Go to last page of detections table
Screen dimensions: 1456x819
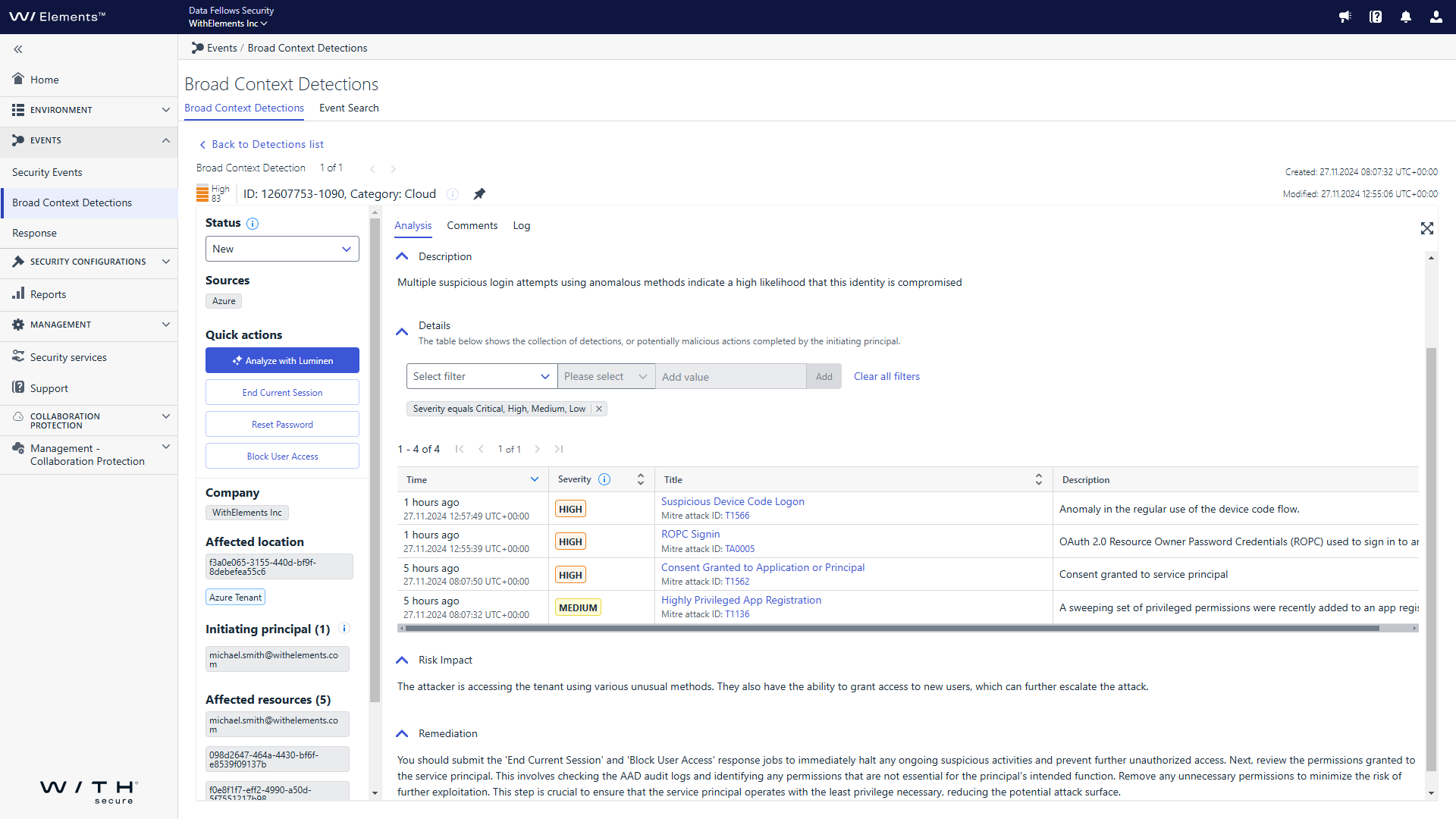[x=559, y=449]
